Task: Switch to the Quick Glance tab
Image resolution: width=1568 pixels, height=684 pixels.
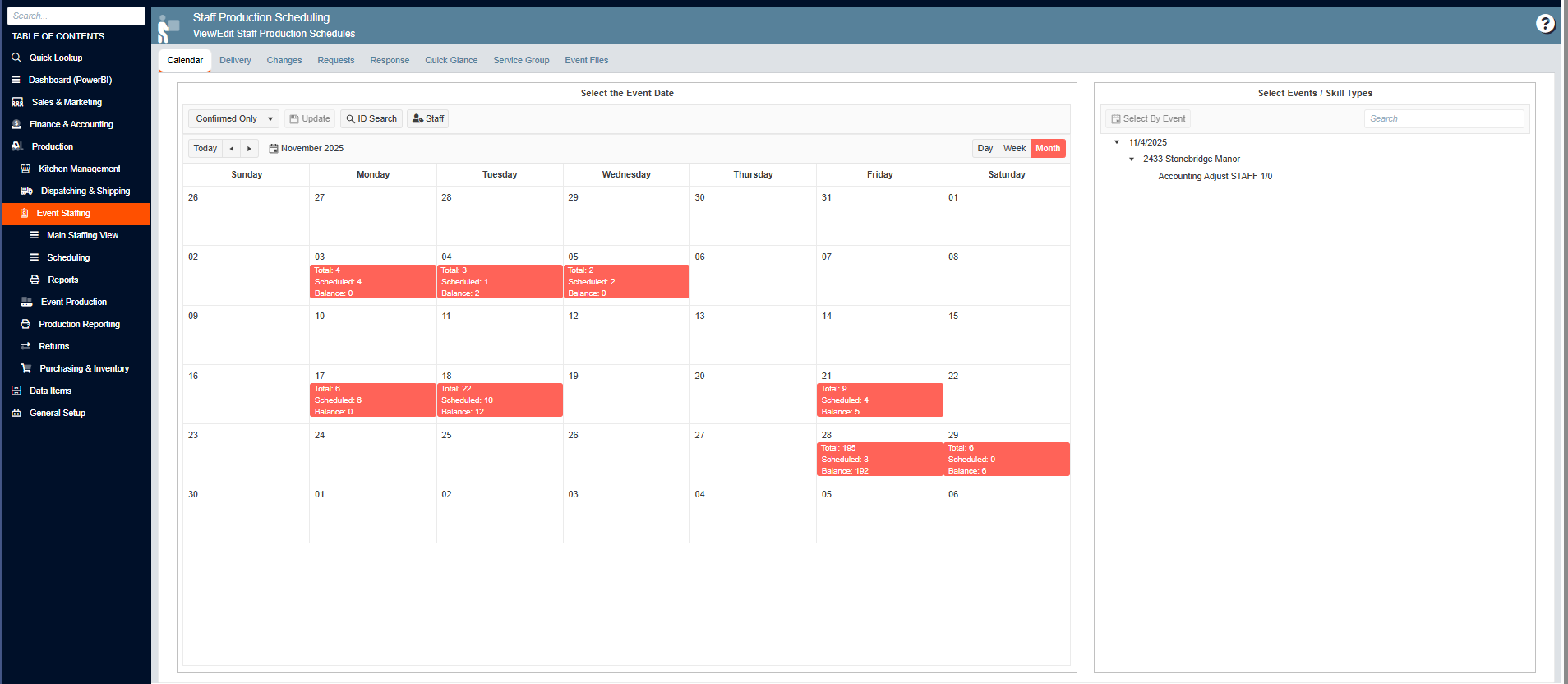Action: coord(450,60)
